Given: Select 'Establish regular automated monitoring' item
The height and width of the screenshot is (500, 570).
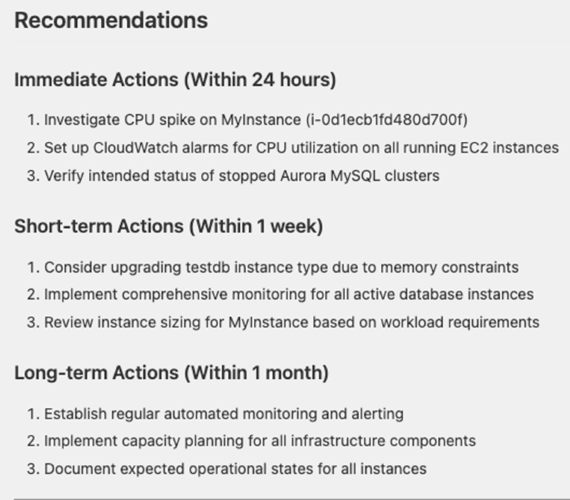Looking at the screenshot, I should click(215, 414).
